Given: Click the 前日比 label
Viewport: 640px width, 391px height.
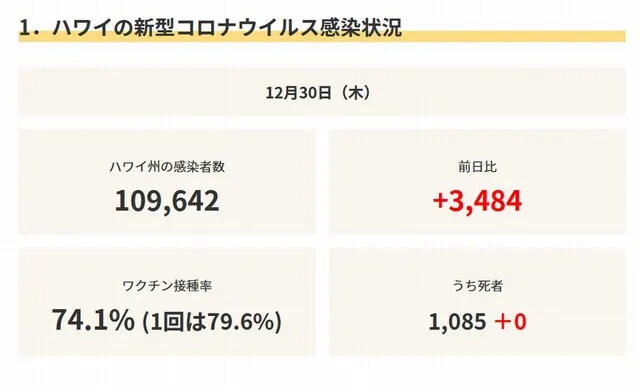Looking at the screenshot, I should 477,167.
